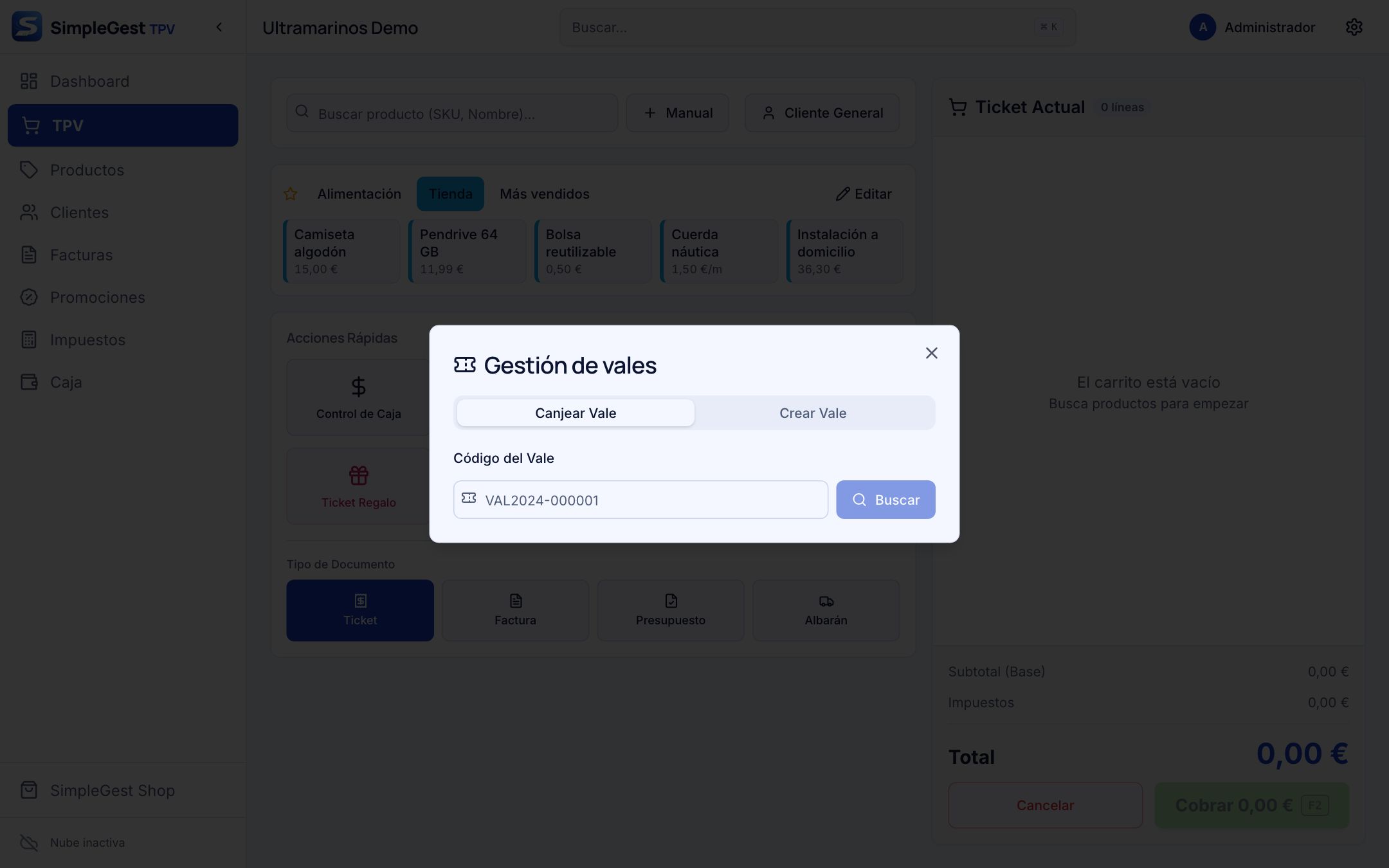Select Ticket document type

pyautogui.click(x=360, y=610)
